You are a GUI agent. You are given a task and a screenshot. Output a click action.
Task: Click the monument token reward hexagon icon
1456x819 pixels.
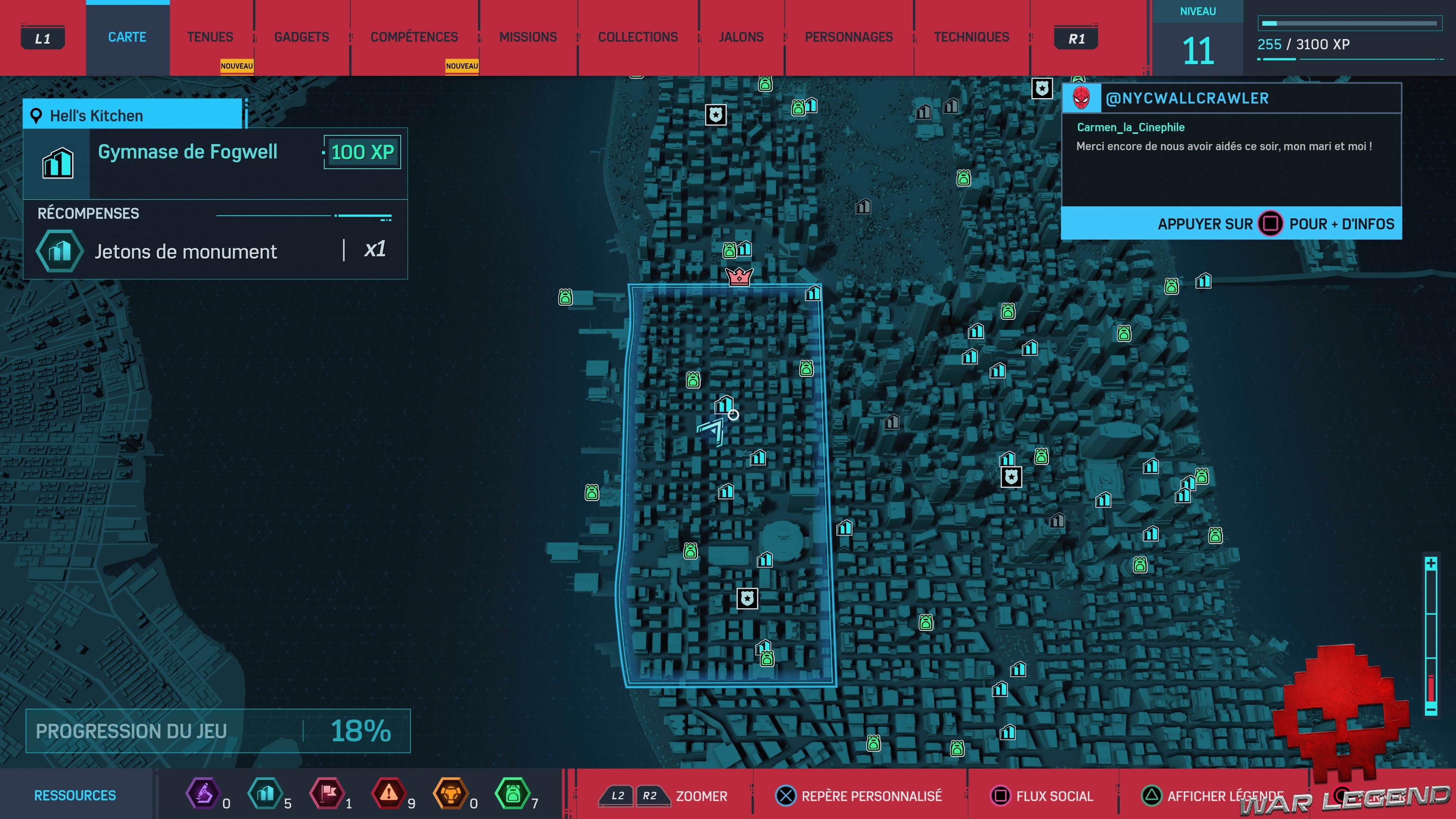[60, 251]
